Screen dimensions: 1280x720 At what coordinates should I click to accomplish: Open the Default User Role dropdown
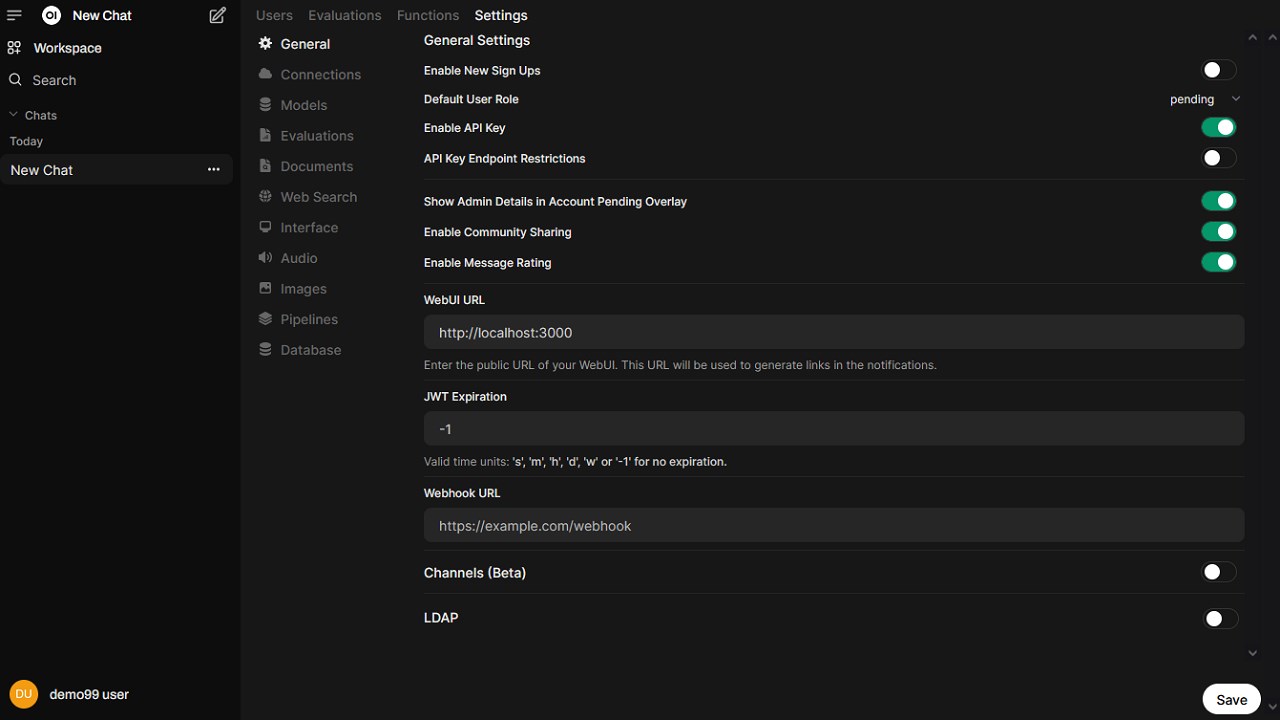coord(1205,99)
